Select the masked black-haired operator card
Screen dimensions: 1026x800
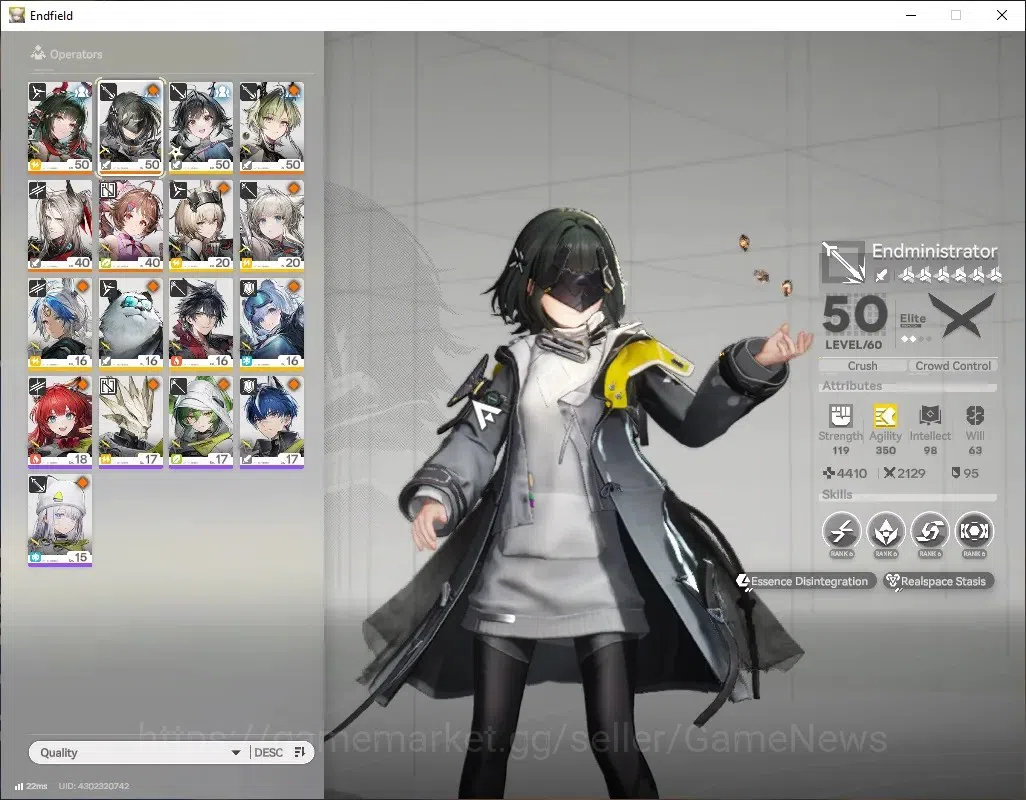tap(131, 127)
